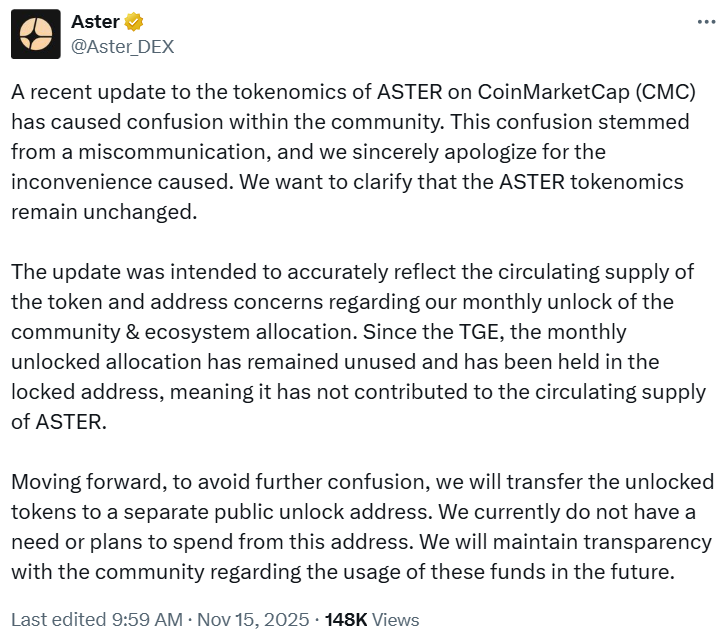Click the gold verified badge
The height and width of the screenshot is (640, 727).
[x=132, y=22]
